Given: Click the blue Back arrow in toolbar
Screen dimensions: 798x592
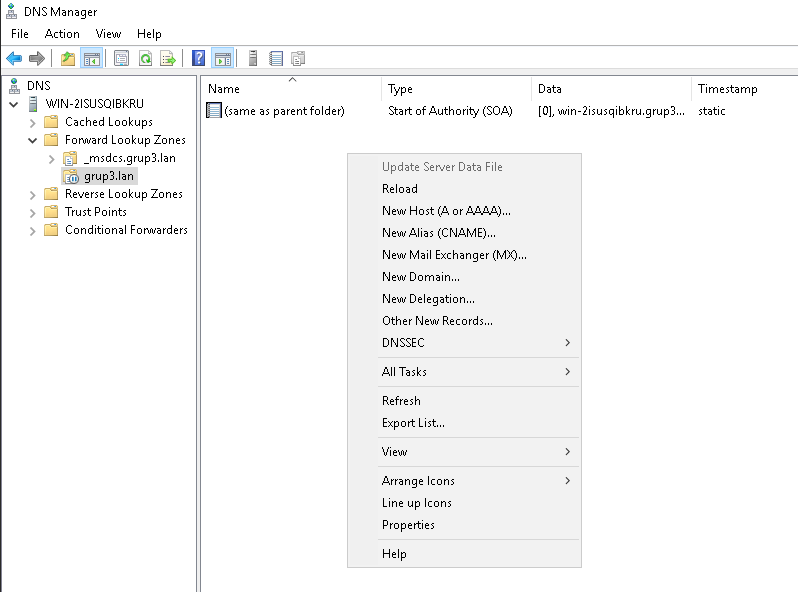Looking at the screenshot, I should (14, 59).
